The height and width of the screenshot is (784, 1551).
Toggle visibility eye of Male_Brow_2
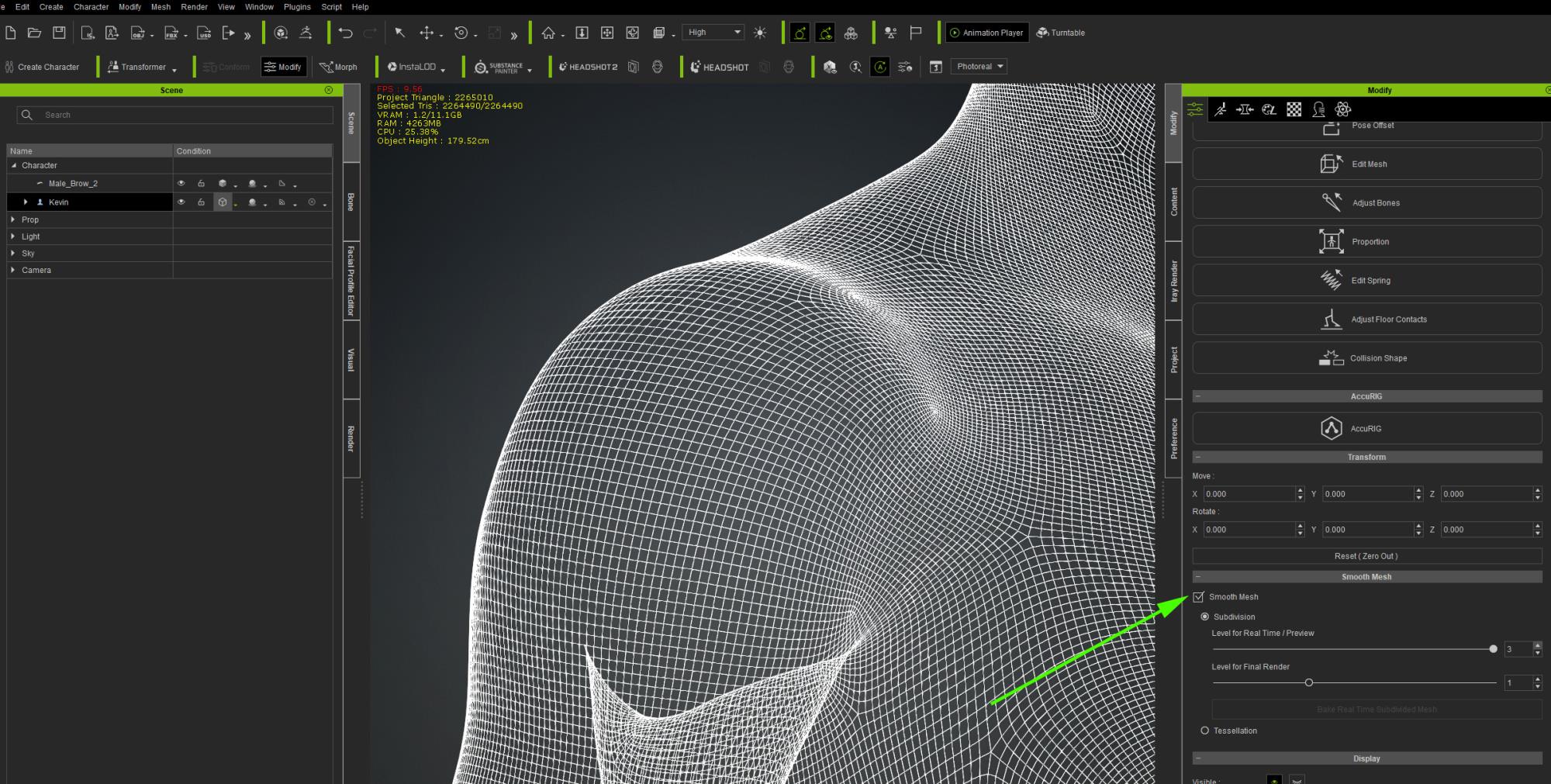(x=181, y=184)
